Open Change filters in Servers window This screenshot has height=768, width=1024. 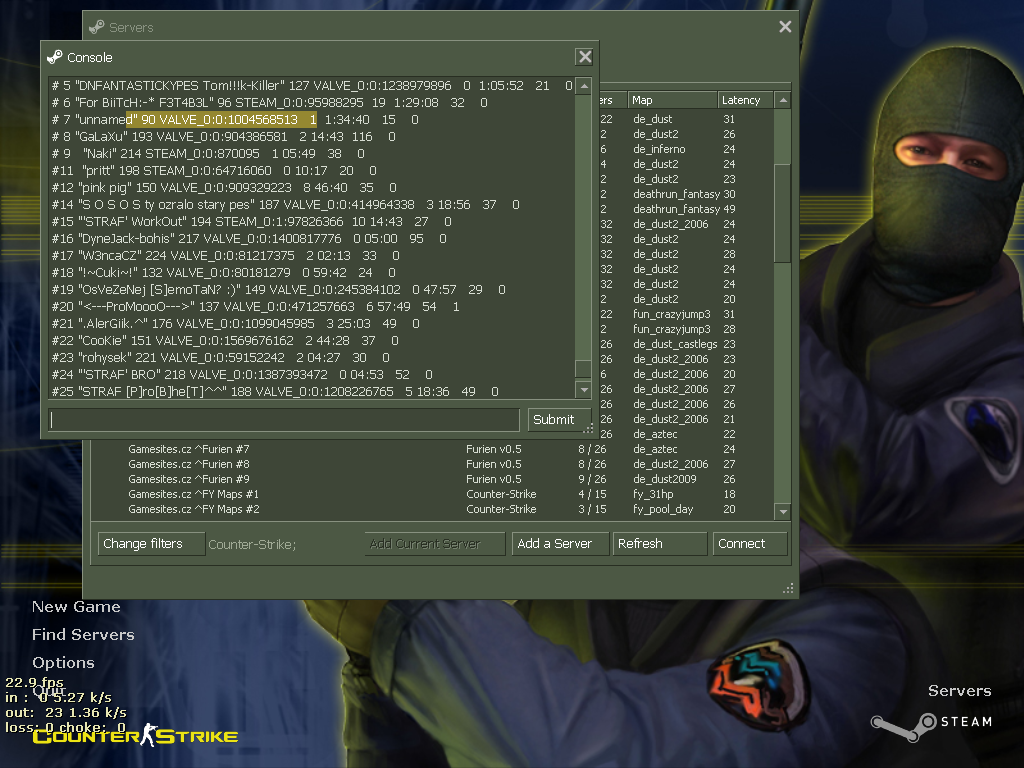(x=152, y=543)
